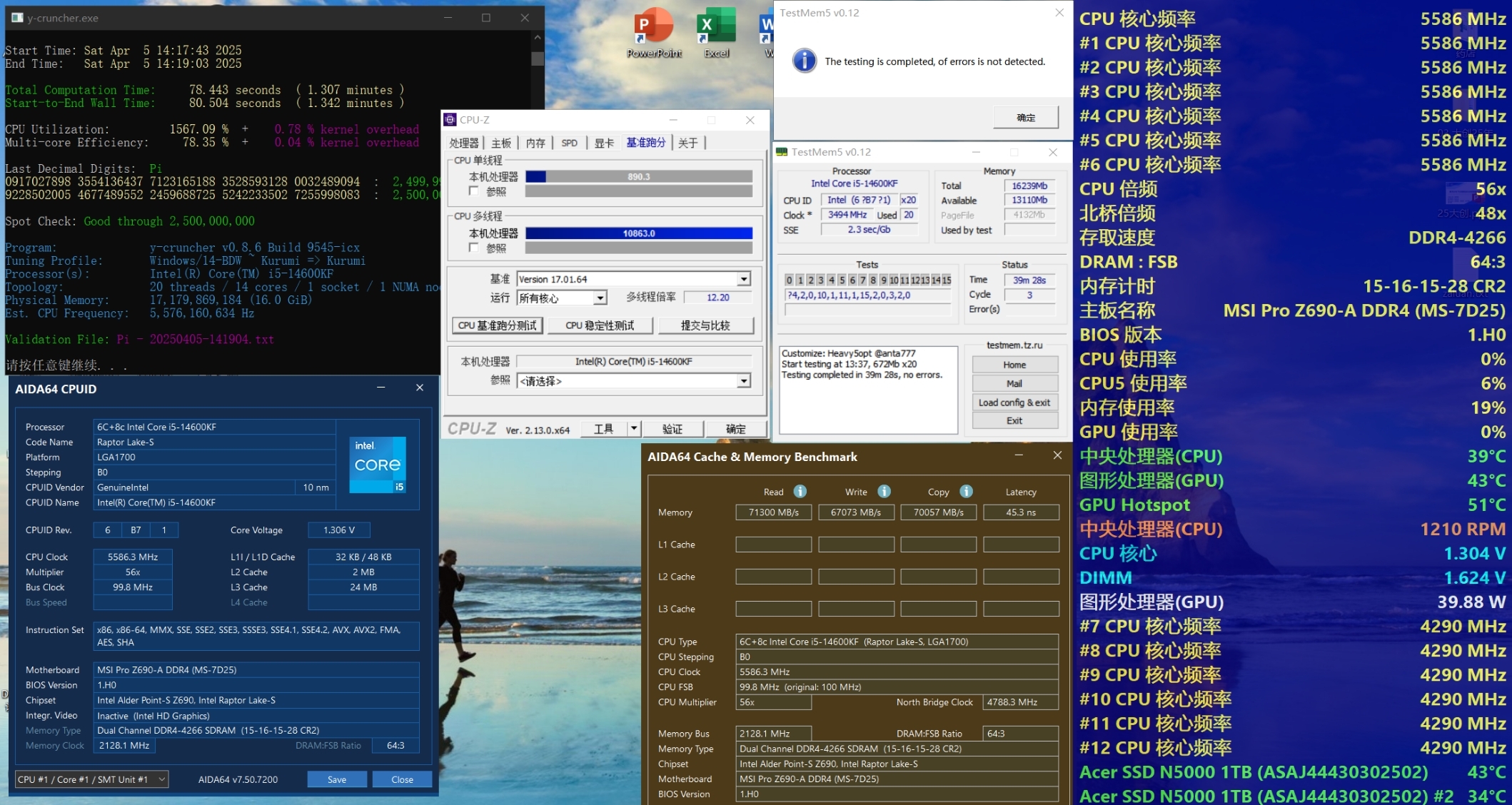This screenshot has height=805, width=1512.
Task: Switch to SPD tab in CPU-Z
Action: pos(569,143)
